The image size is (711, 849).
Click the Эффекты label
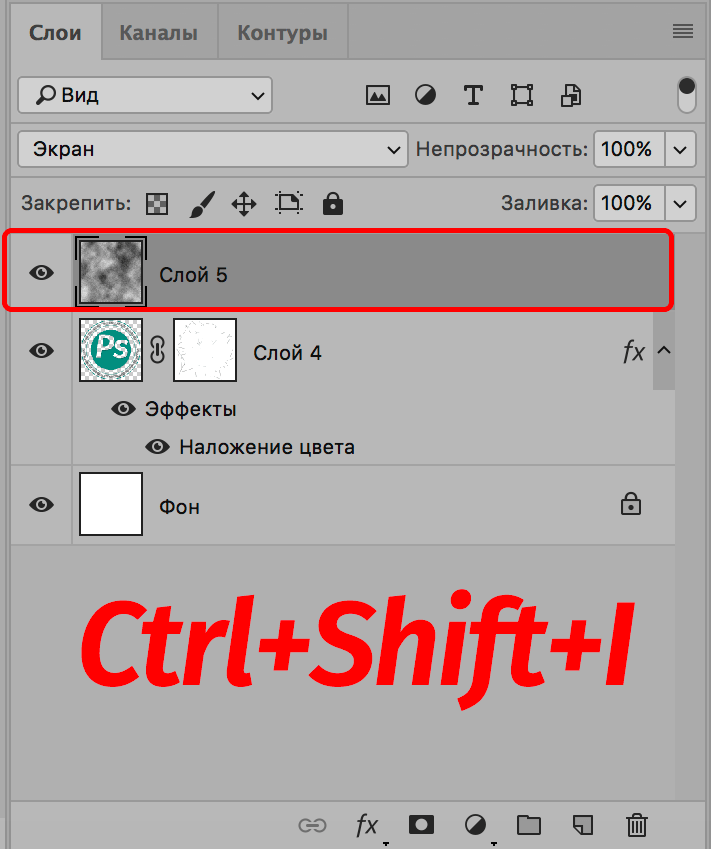191,409
